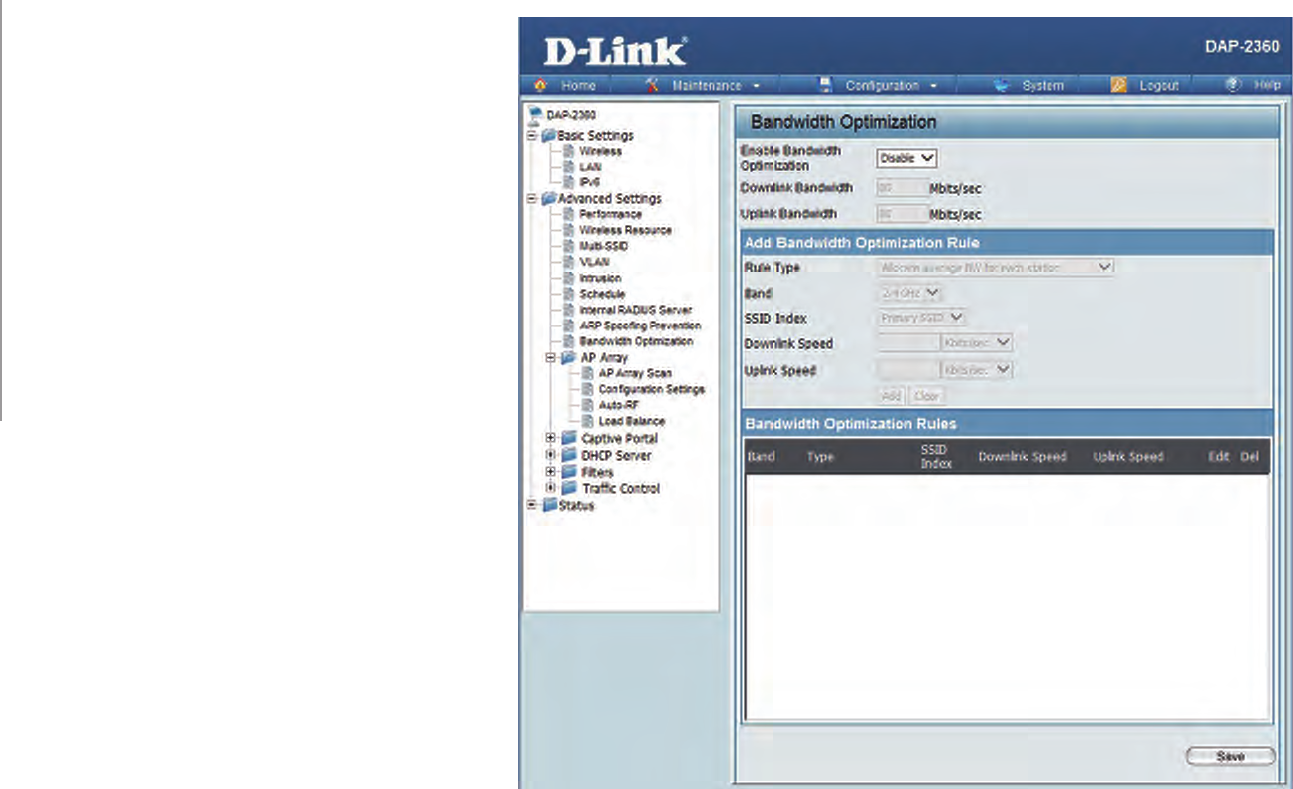Click the DHCP Server folder icon
Viewport: 1293px width, 789px height.
click(568, 456)
